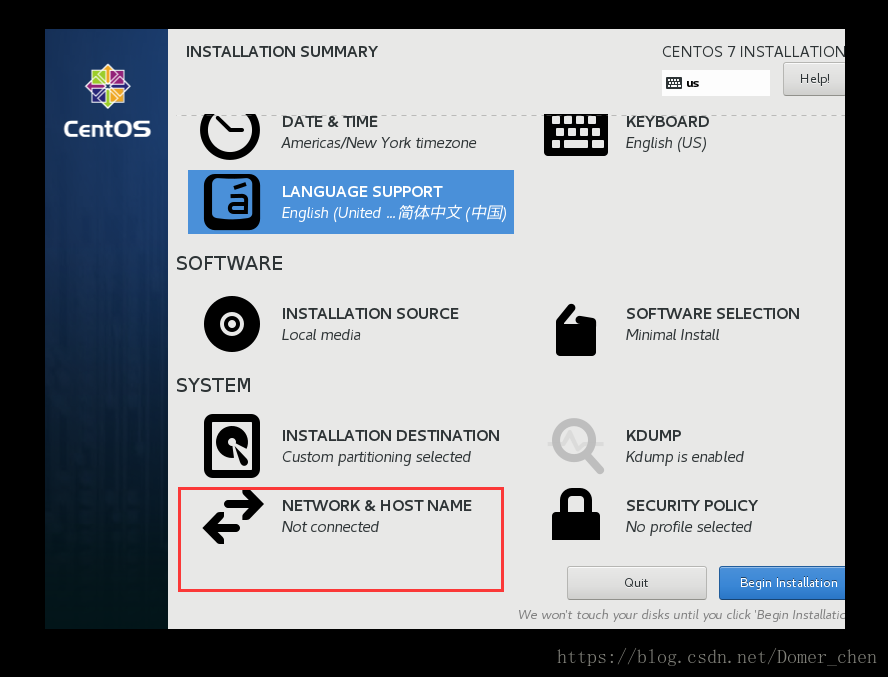Open LANGUAGE SUPPORT label

[362, 191]
